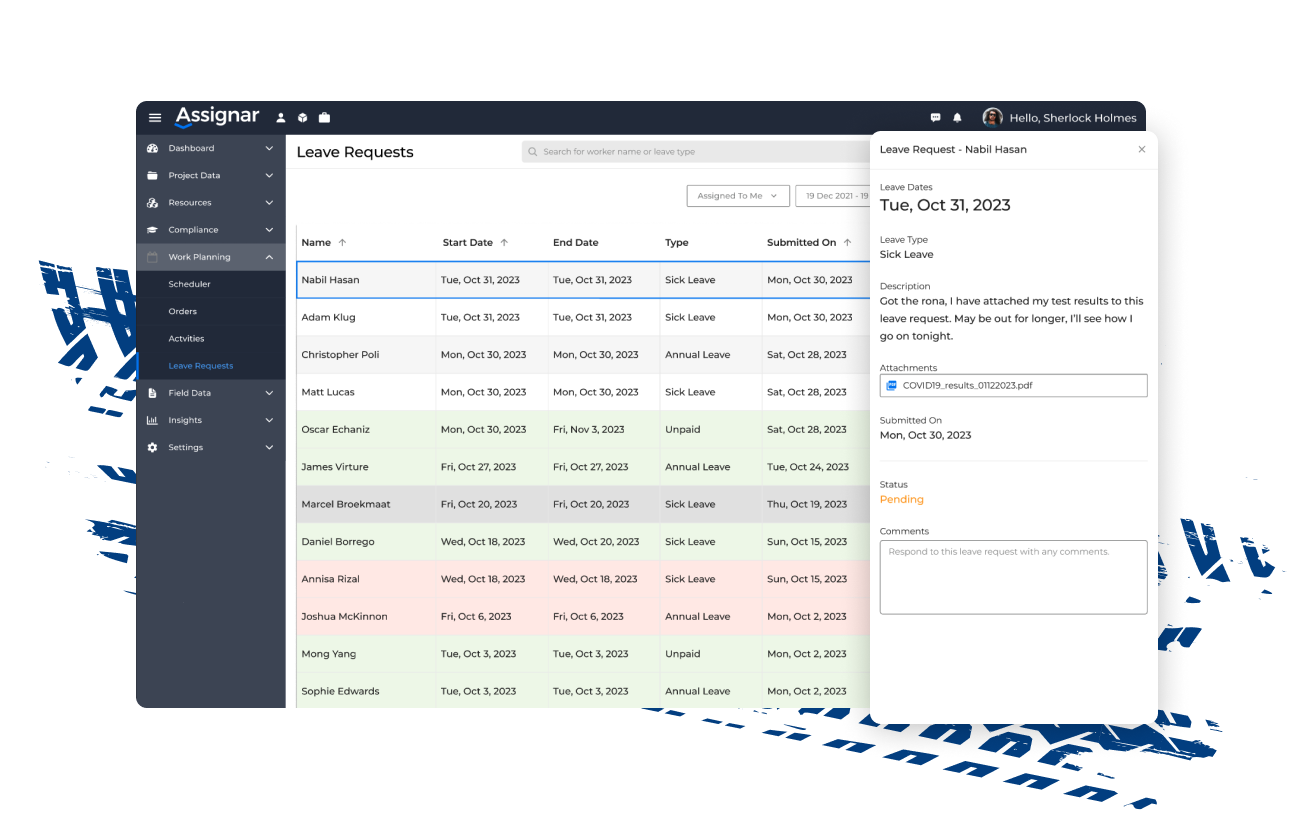Open the Sherlock Holmes profile avatar
The width and height of the screenshot is (1294, 824).
point(991,117)
